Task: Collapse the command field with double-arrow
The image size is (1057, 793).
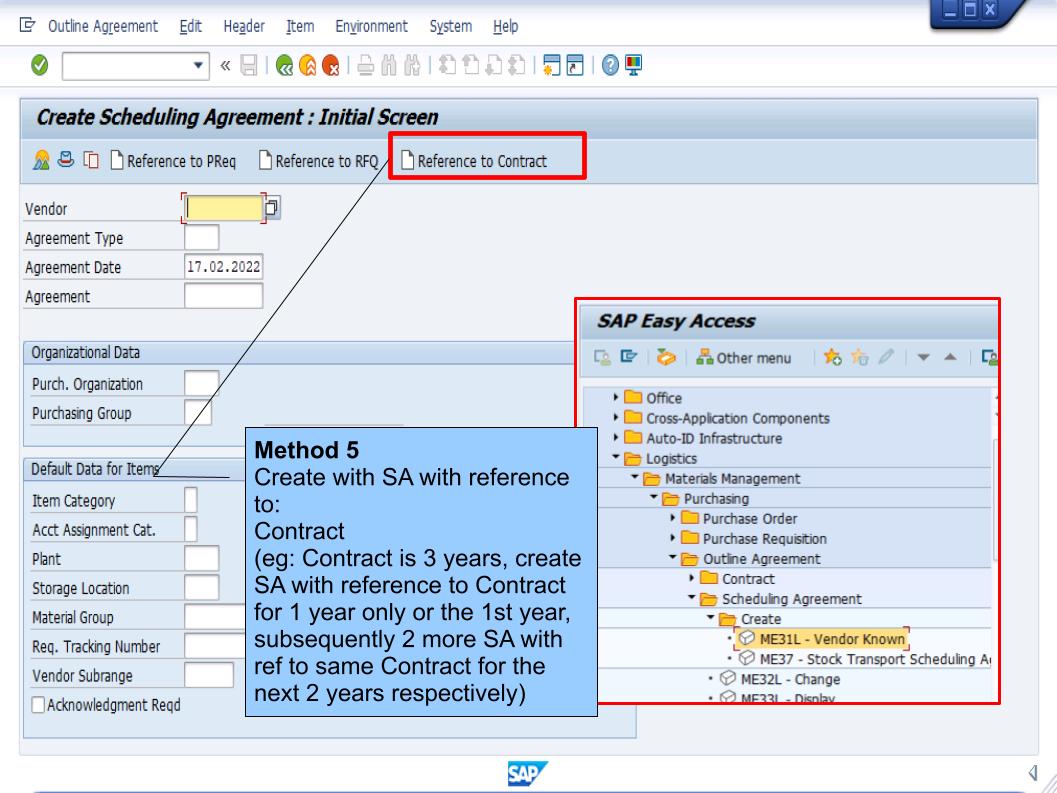Action: [x=225, y=65]
